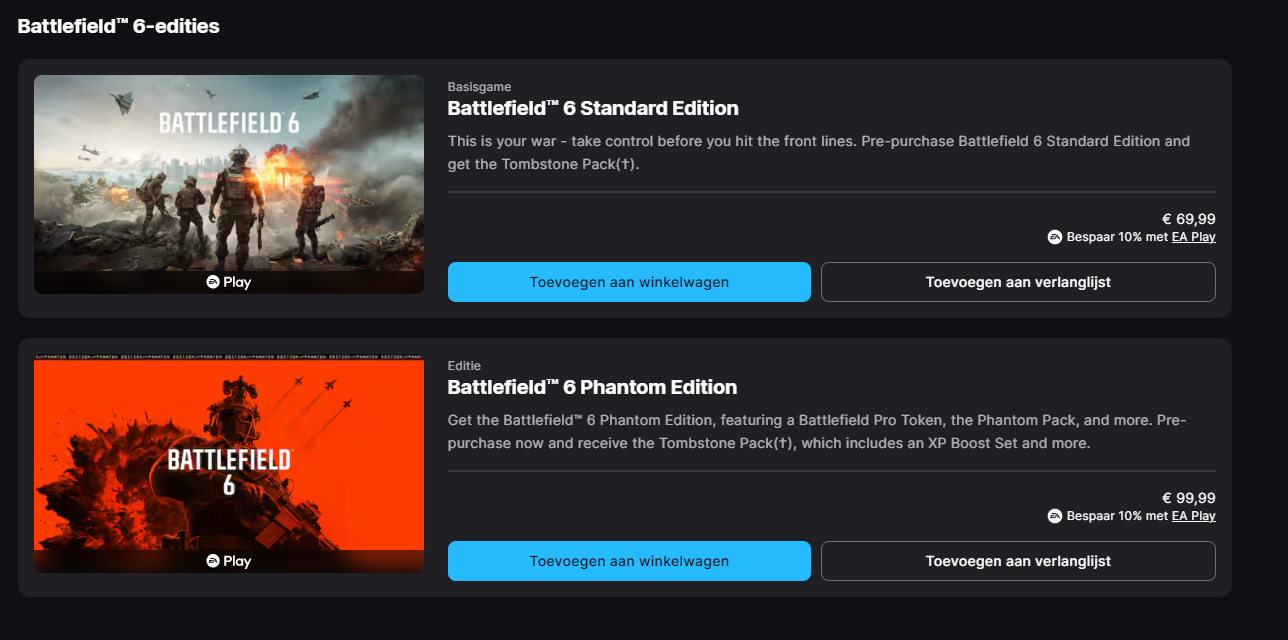Add Standard Edition to winkelwagen
1288x640 pixels.
629,282
